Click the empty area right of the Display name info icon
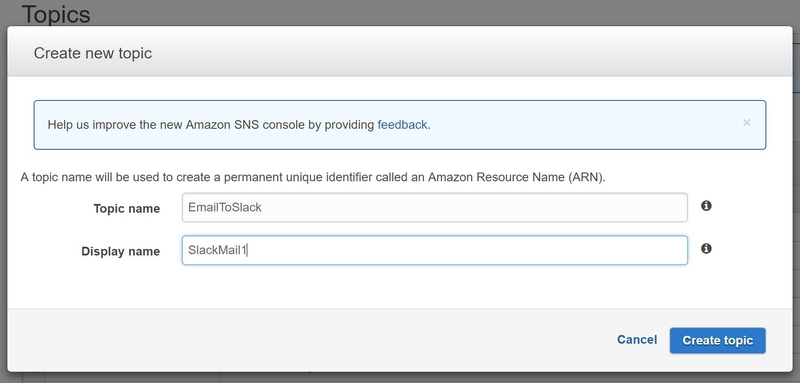Screen dimensions: 800x383 pos(750,249)
